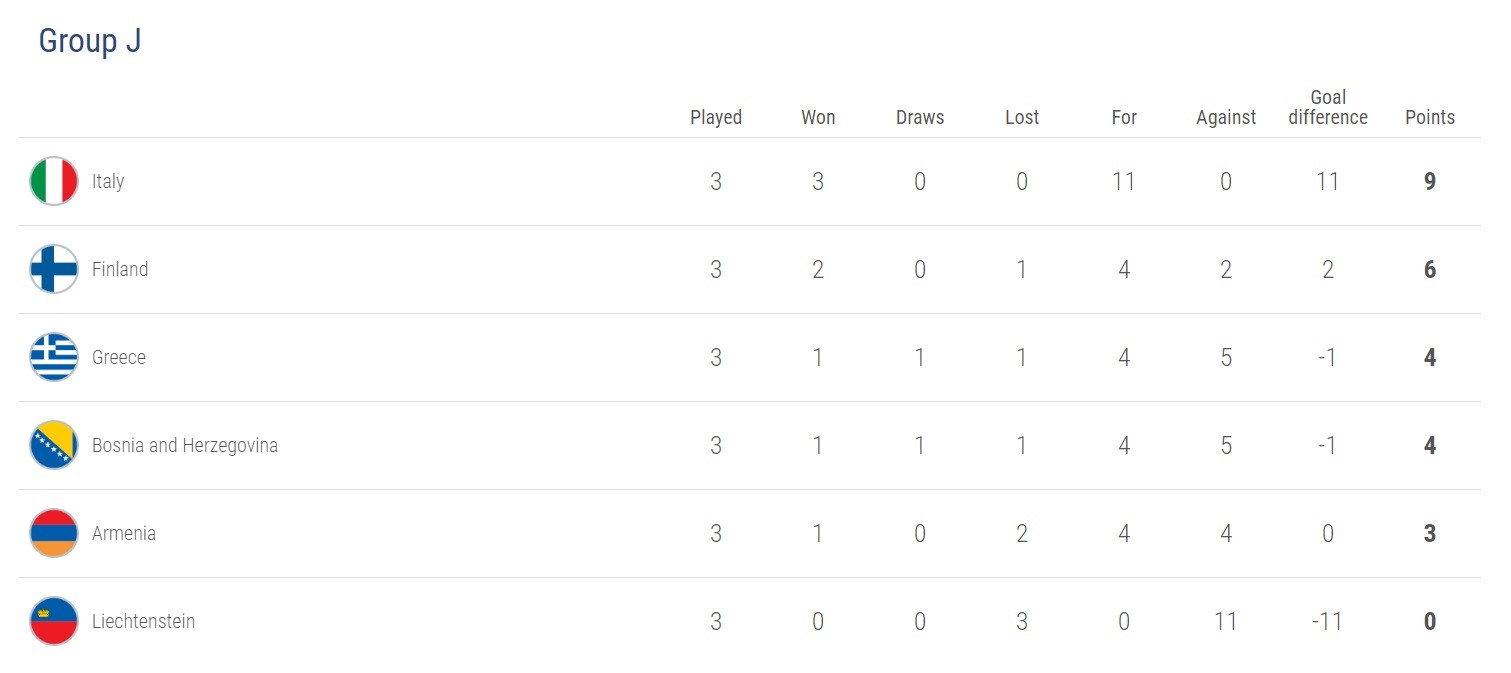Viewport: 1511px width, 673px height.
Task: Click the Armenia flag icon
Action: click(x=54, y=533)
